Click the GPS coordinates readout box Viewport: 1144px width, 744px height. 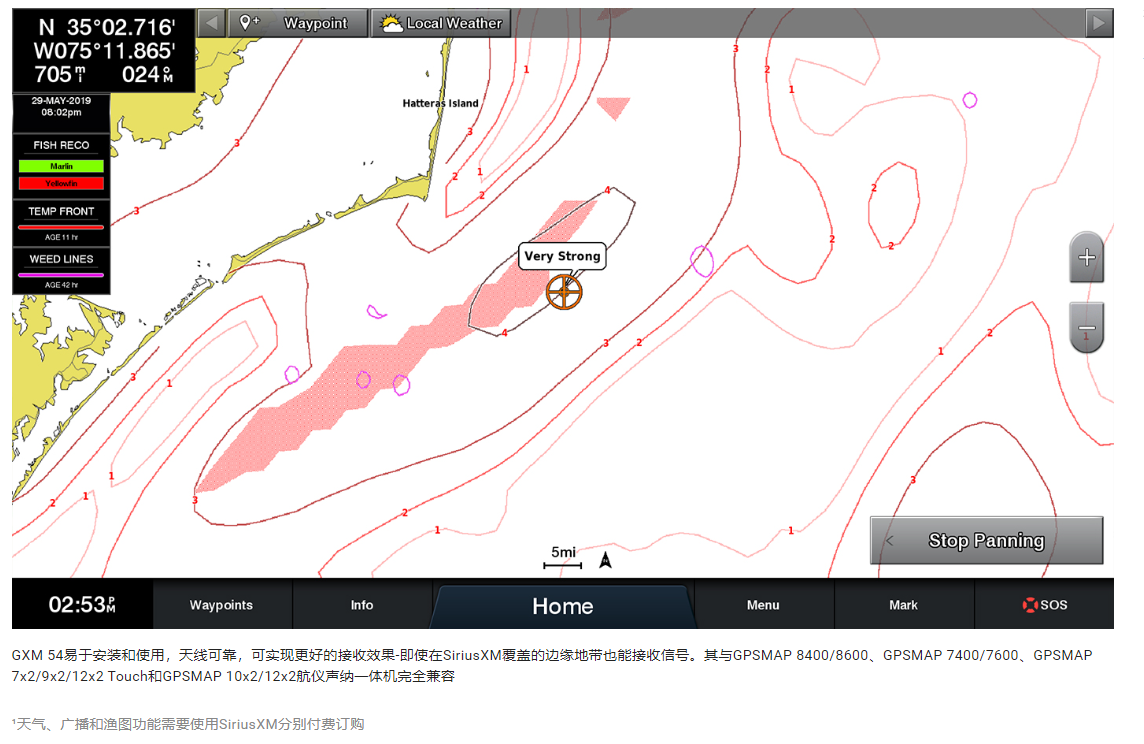pos(103,51)
